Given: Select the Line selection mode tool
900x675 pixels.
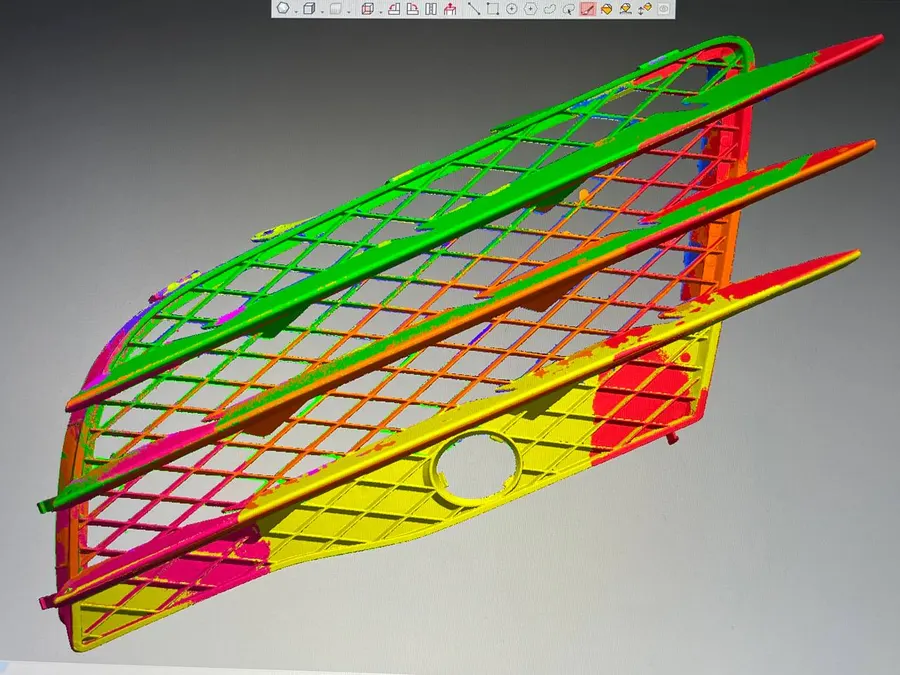Looking at the screenshot, I should (474, 8).
